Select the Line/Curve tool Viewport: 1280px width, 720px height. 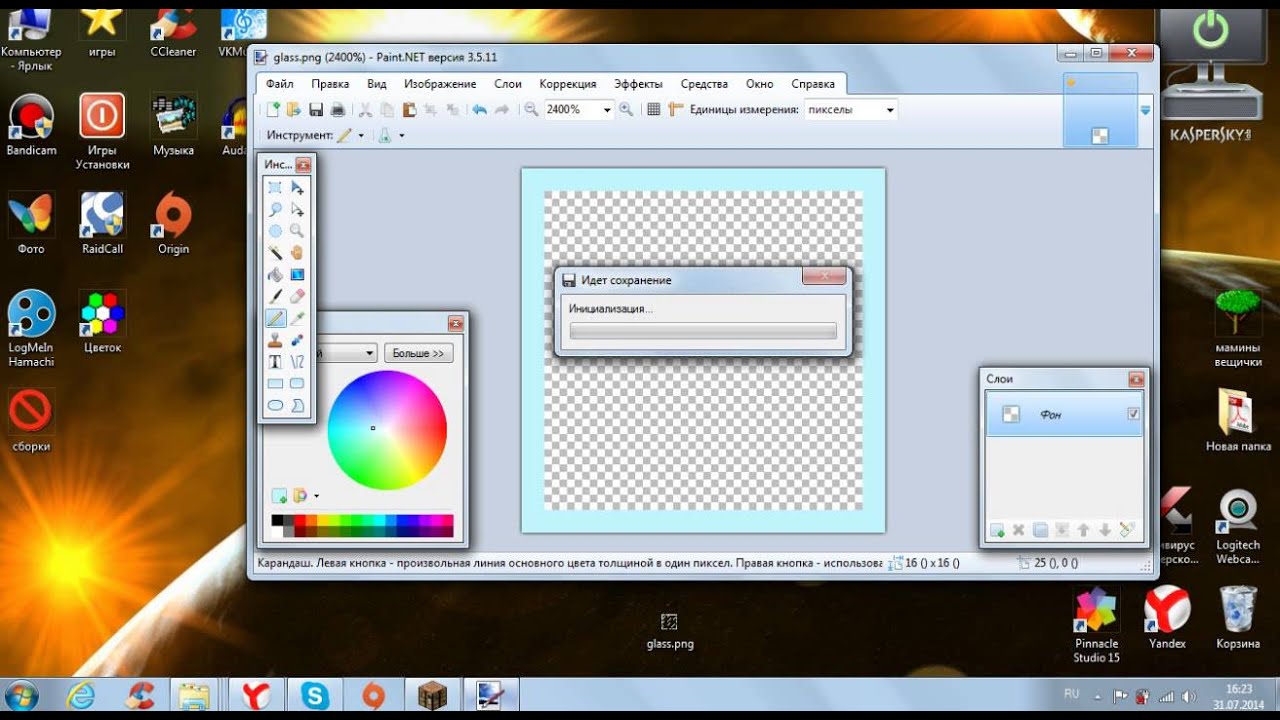(x=297, y=362)
